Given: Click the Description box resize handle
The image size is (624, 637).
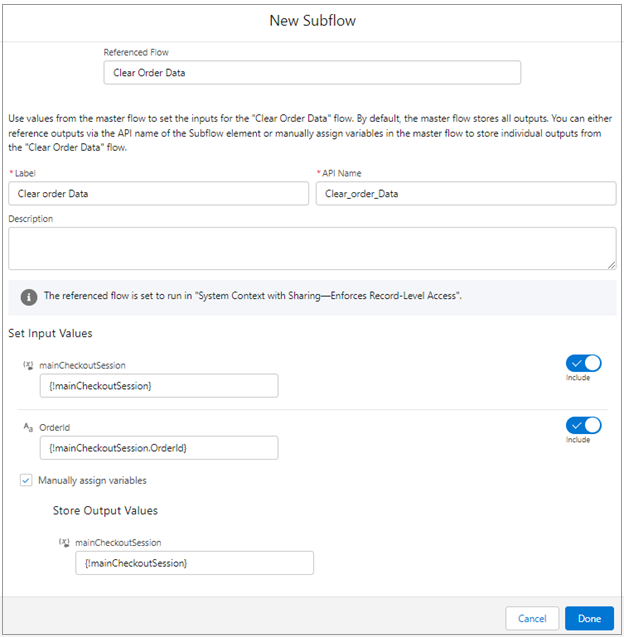Looking at the screenshot, I should pyautogui.click(x=611, y=264).
